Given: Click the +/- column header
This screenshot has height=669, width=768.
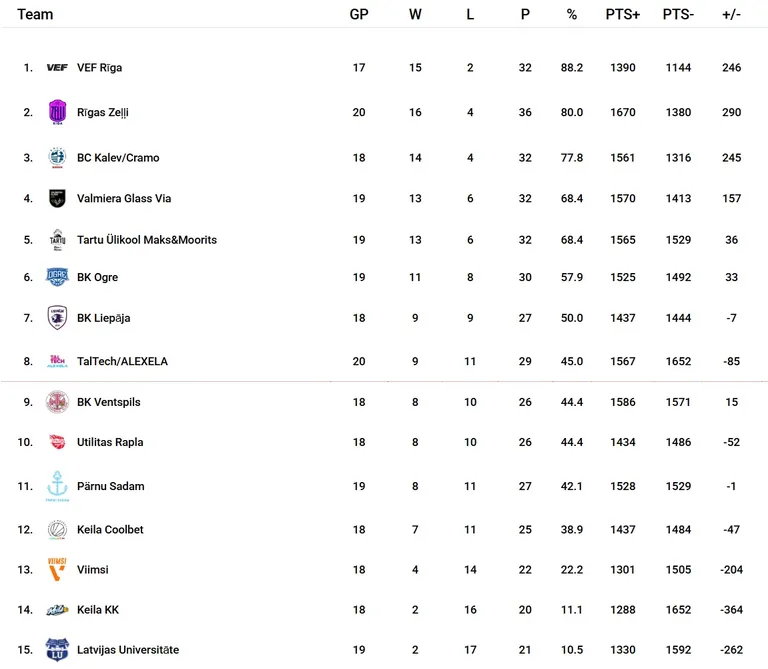Looking at the screenshot, I should 731,14.
